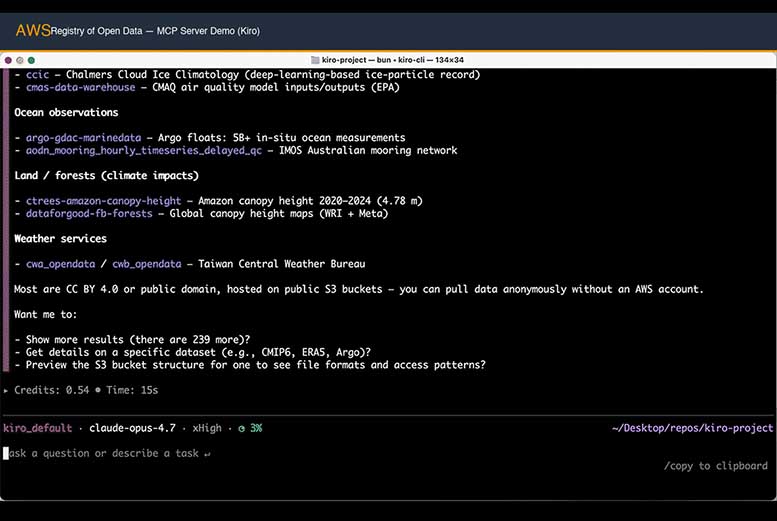Screen dimensions: 777x521
Task: Click the folder icon beside kiro-project title
Action: click(315, 60)
